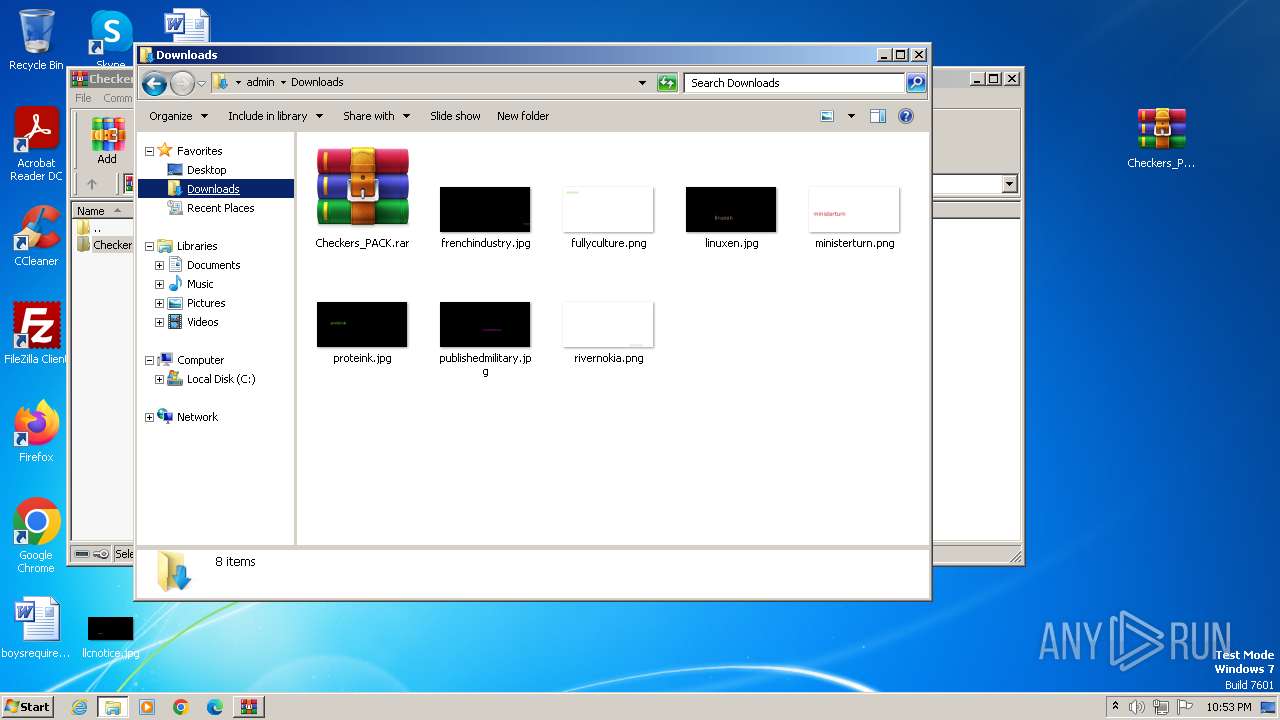Open the view options dropdown arrow
Viewport: 1280px width, 720px height.
point(851,116)
